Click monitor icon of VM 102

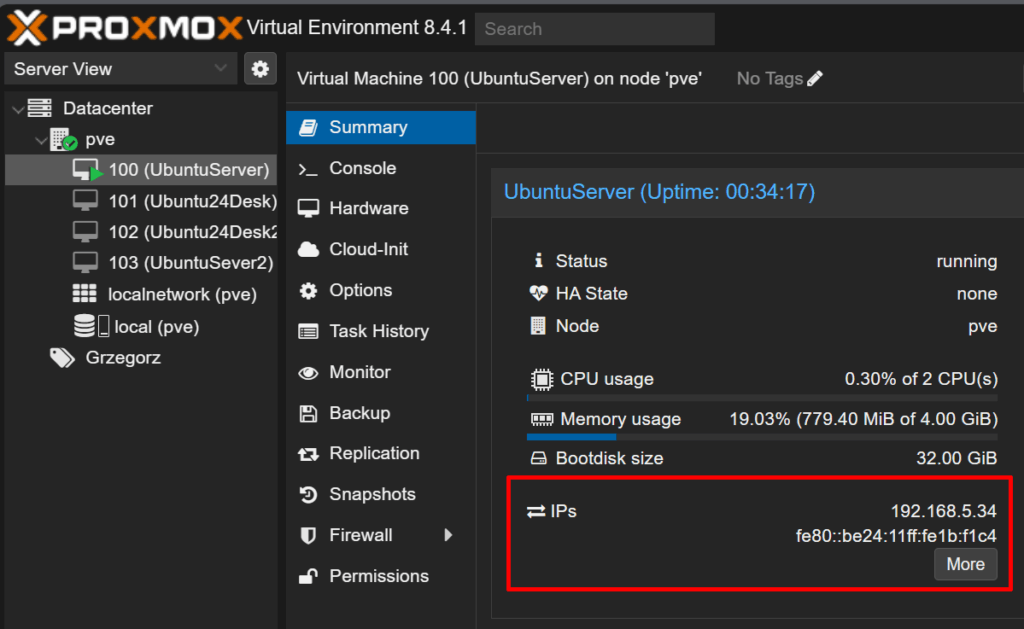85,231
